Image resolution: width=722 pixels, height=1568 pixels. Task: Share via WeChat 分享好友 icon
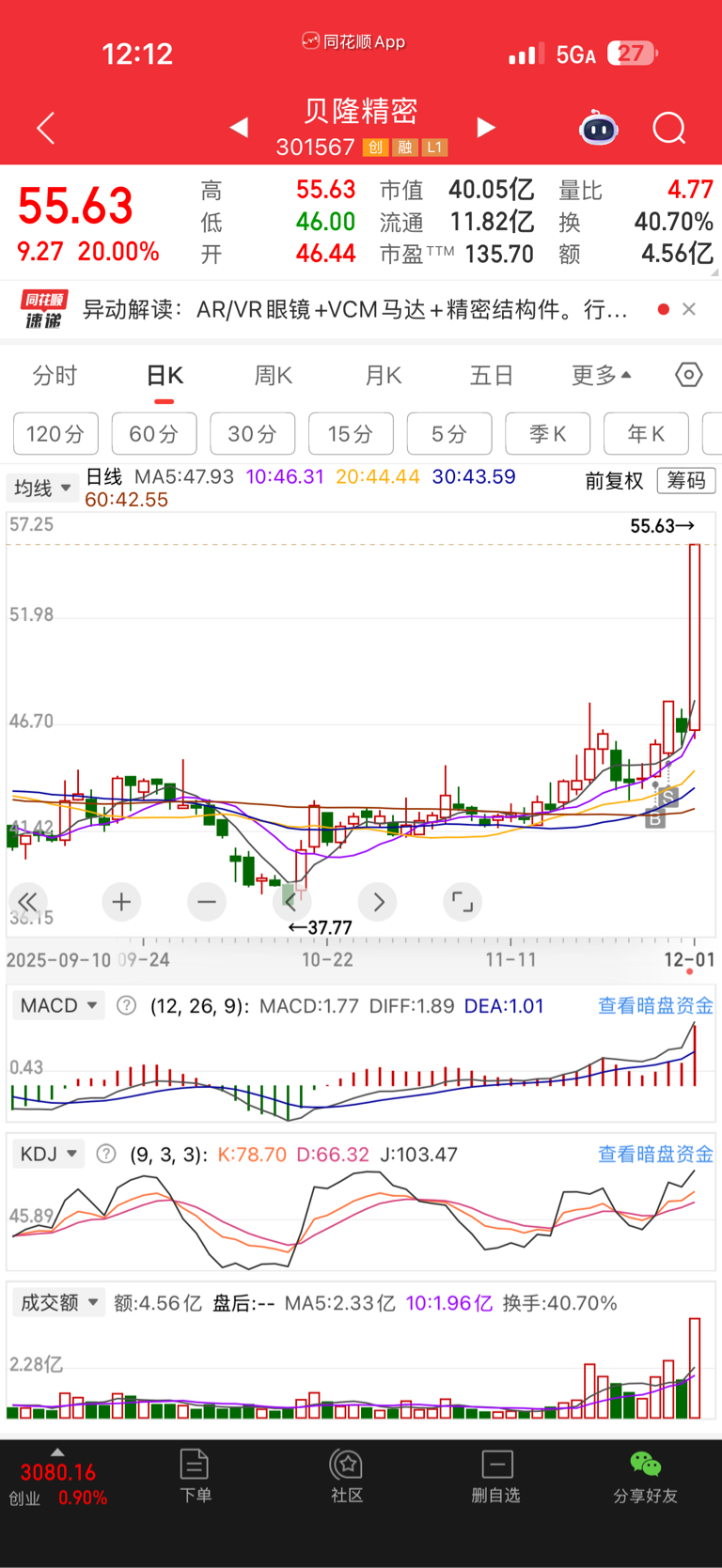[645, 1476]
